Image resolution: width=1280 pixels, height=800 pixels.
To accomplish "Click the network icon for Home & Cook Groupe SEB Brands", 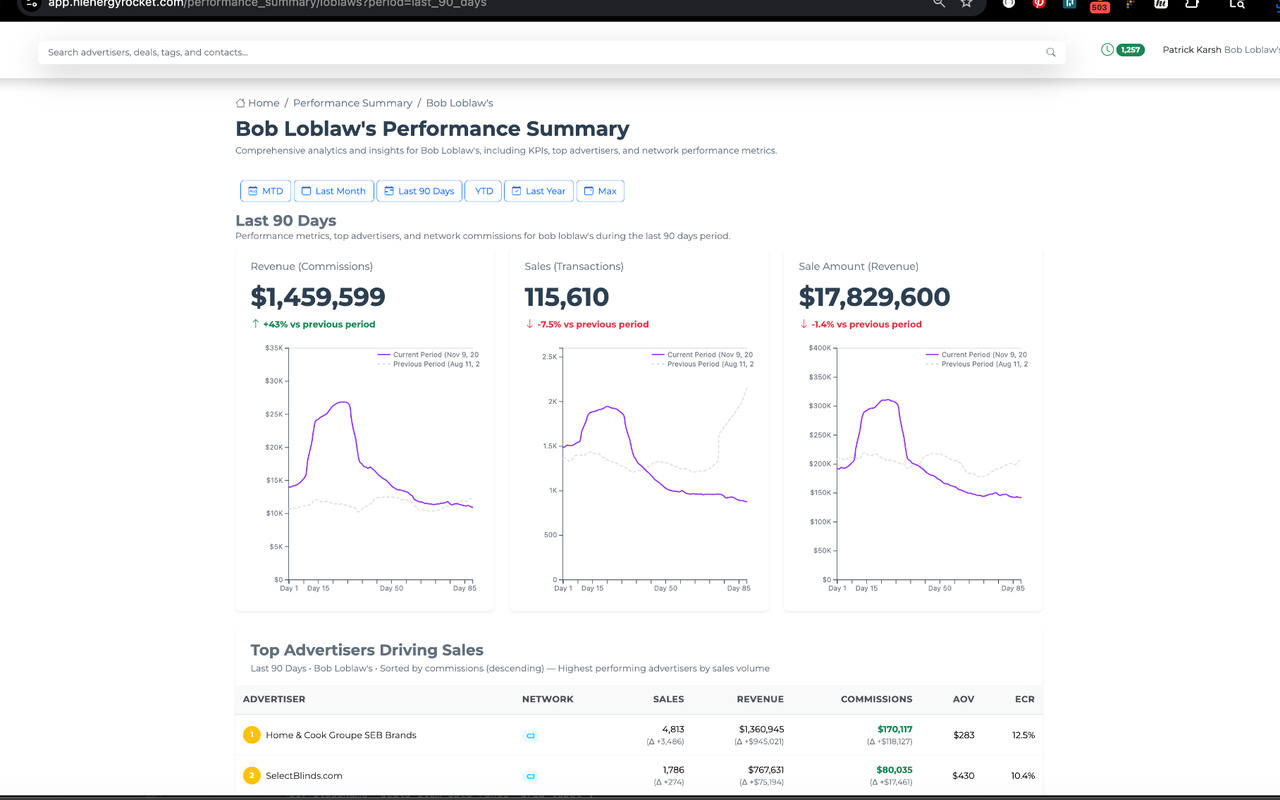I will 530,735.
